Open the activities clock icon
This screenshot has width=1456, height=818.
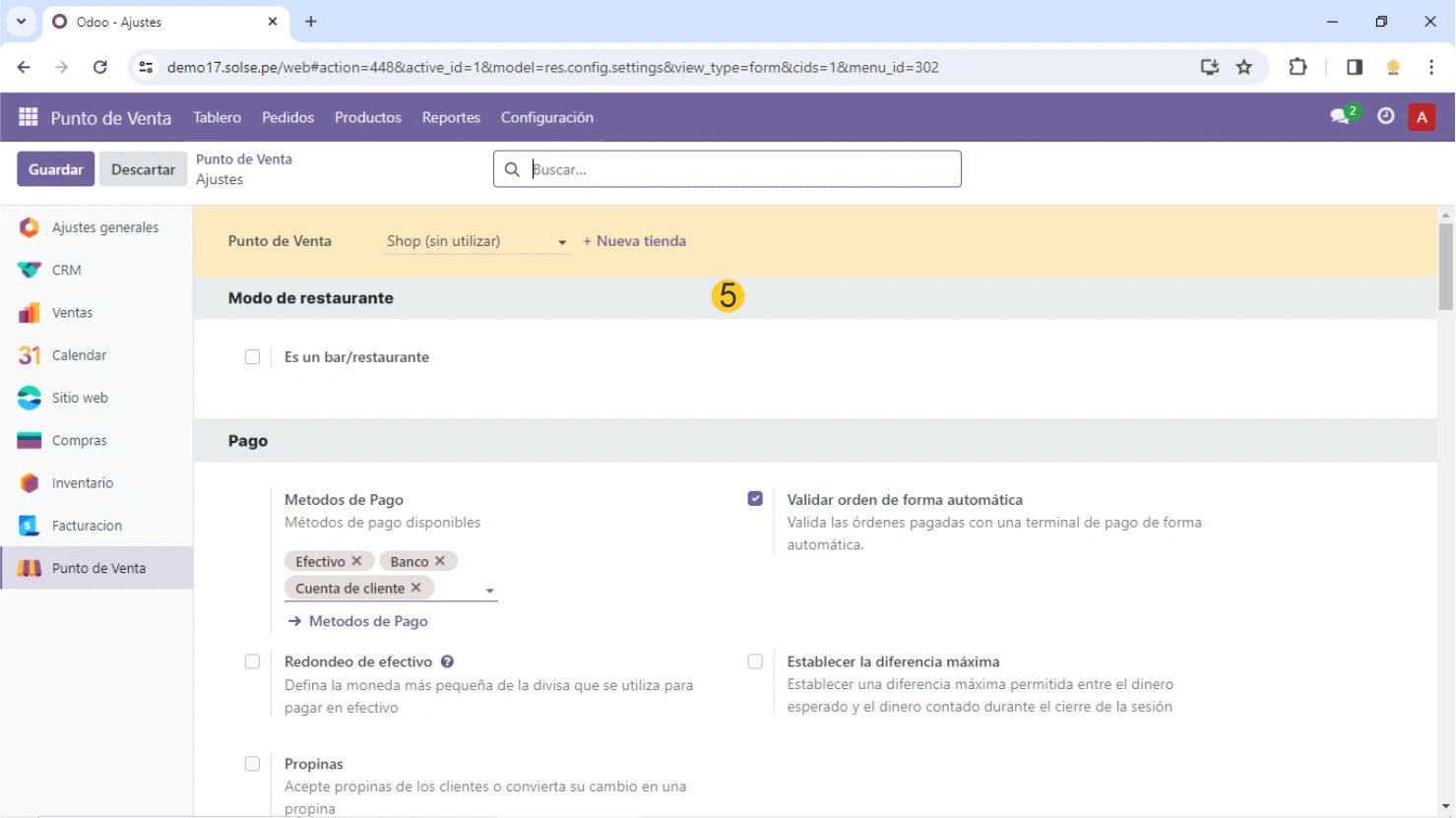pyautogui.click(x=1385, y=116)
